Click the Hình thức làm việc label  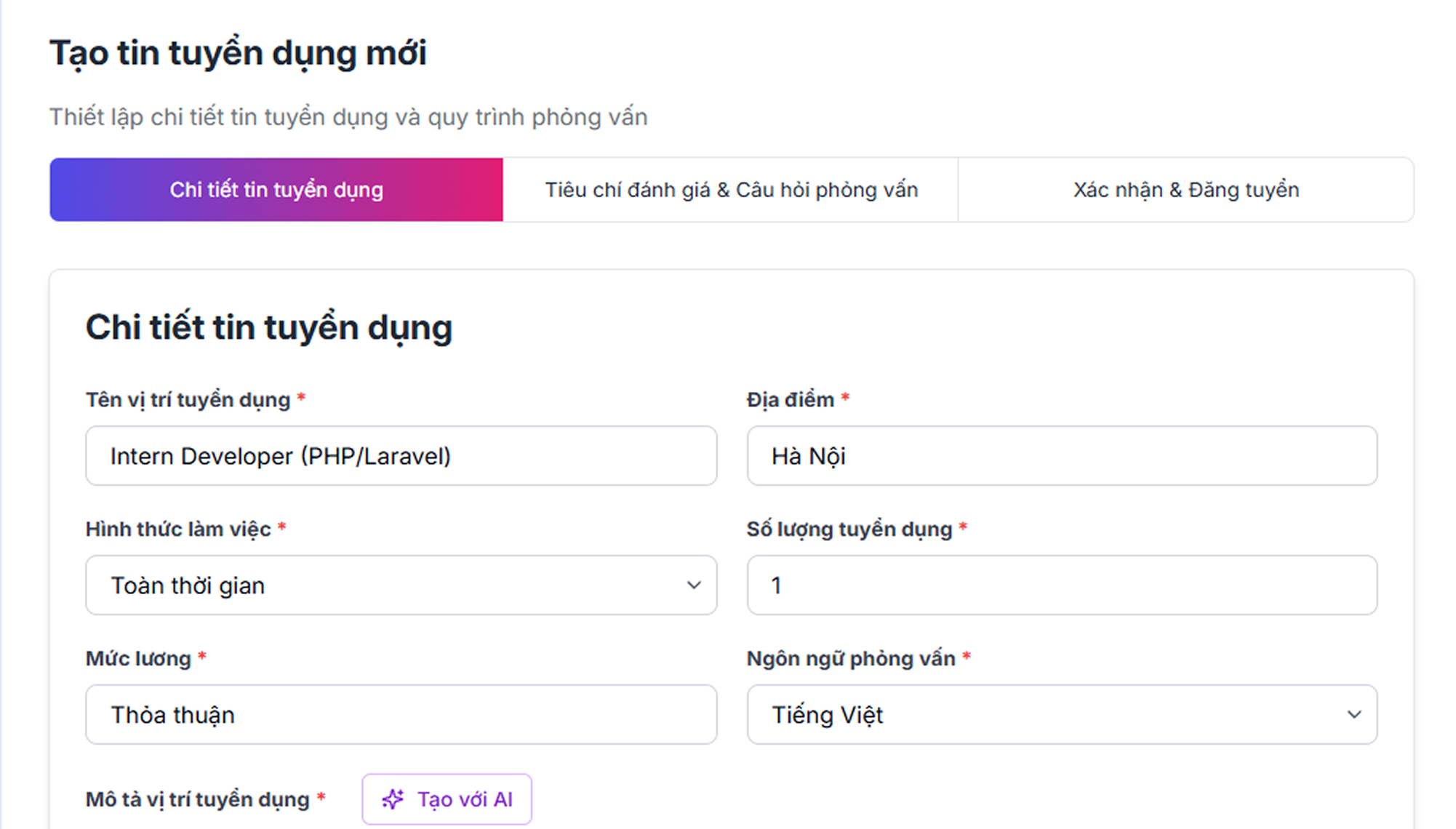point(178,529)
